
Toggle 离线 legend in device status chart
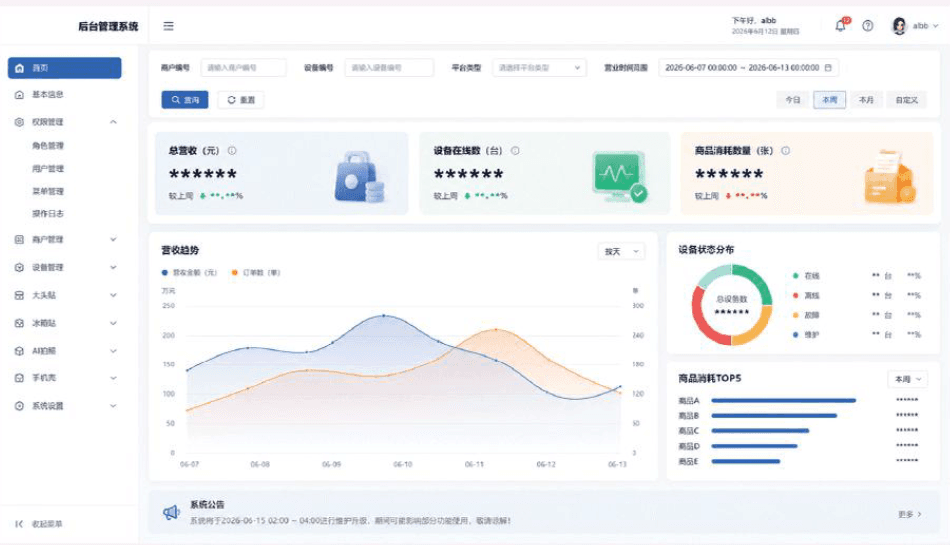(x=806, y=296)
